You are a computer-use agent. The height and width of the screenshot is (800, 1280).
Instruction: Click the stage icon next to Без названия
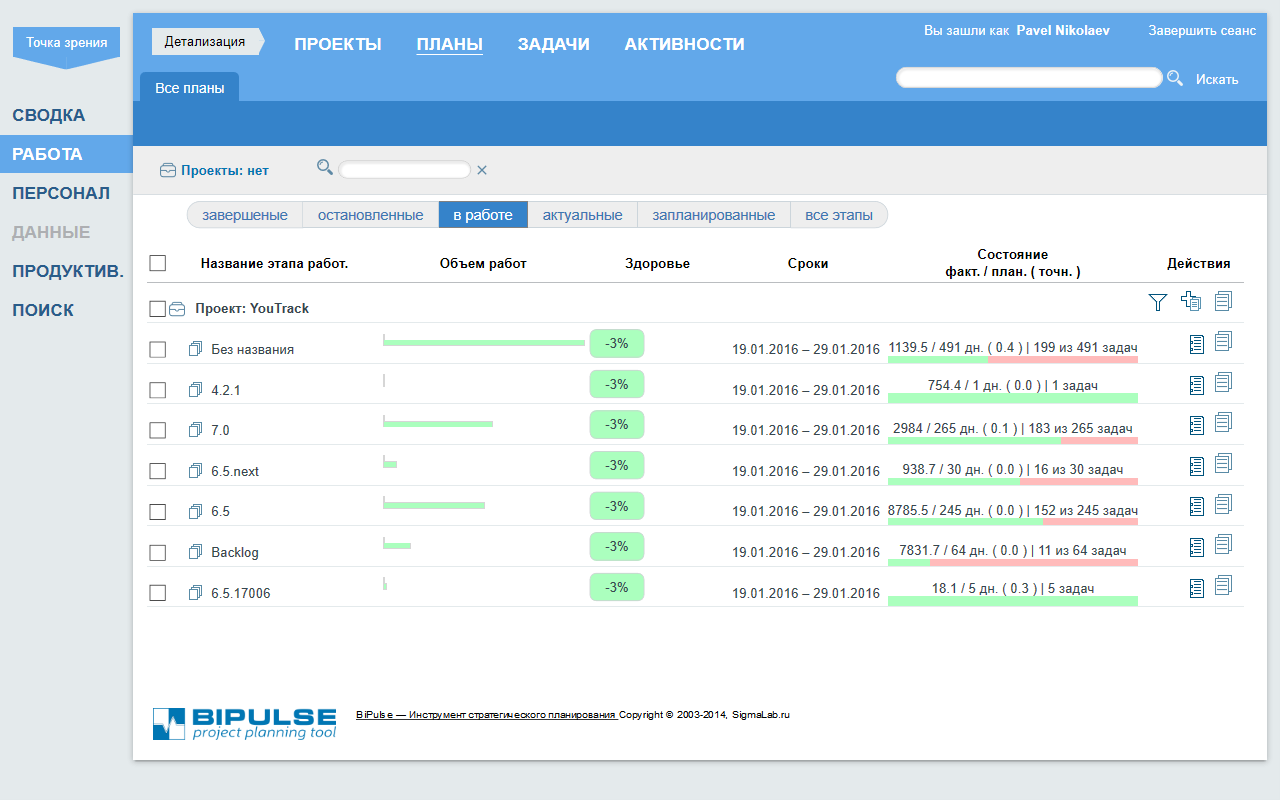click(195, 349)
